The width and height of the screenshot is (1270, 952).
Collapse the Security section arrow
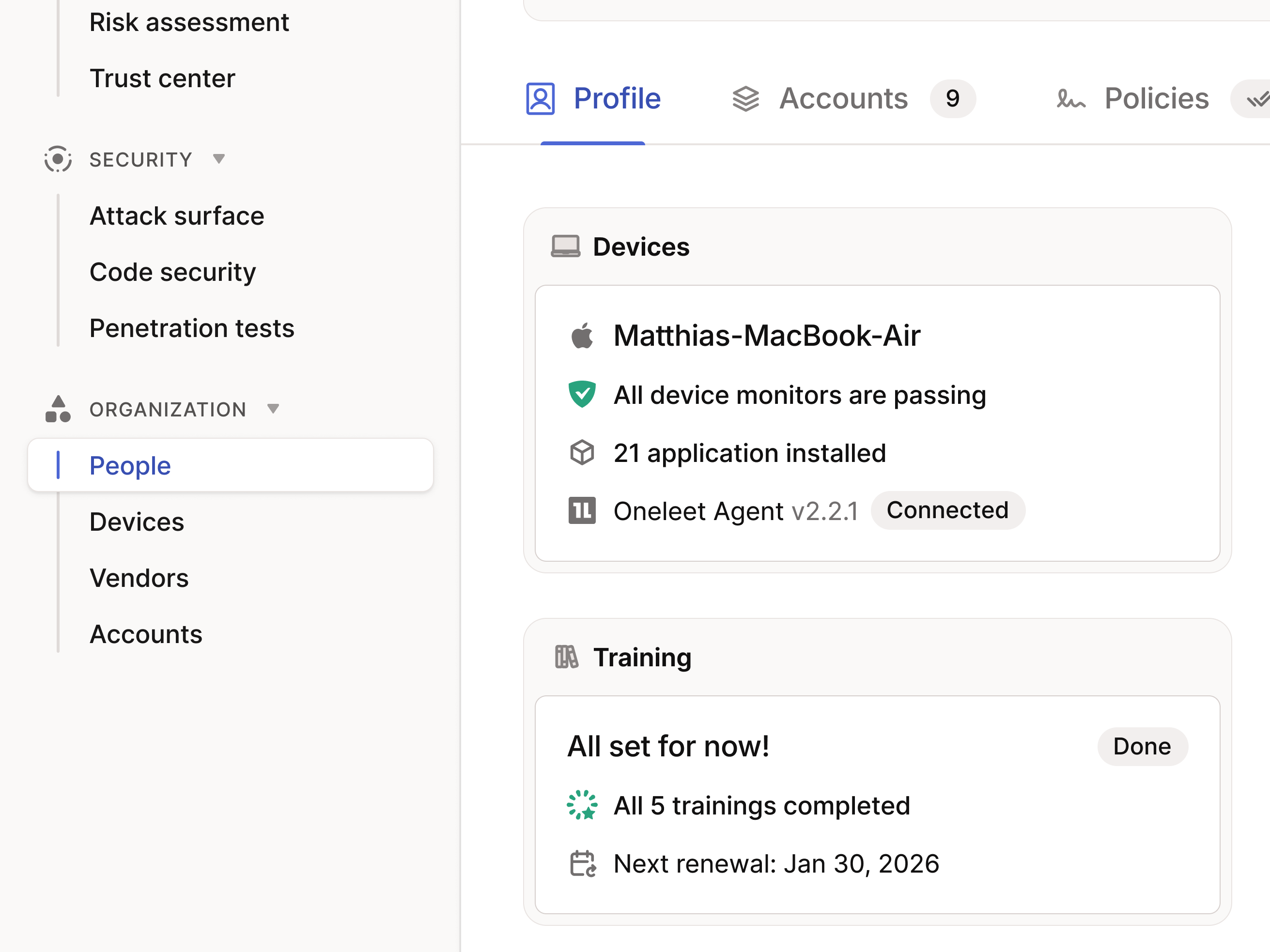click(219, 159)
